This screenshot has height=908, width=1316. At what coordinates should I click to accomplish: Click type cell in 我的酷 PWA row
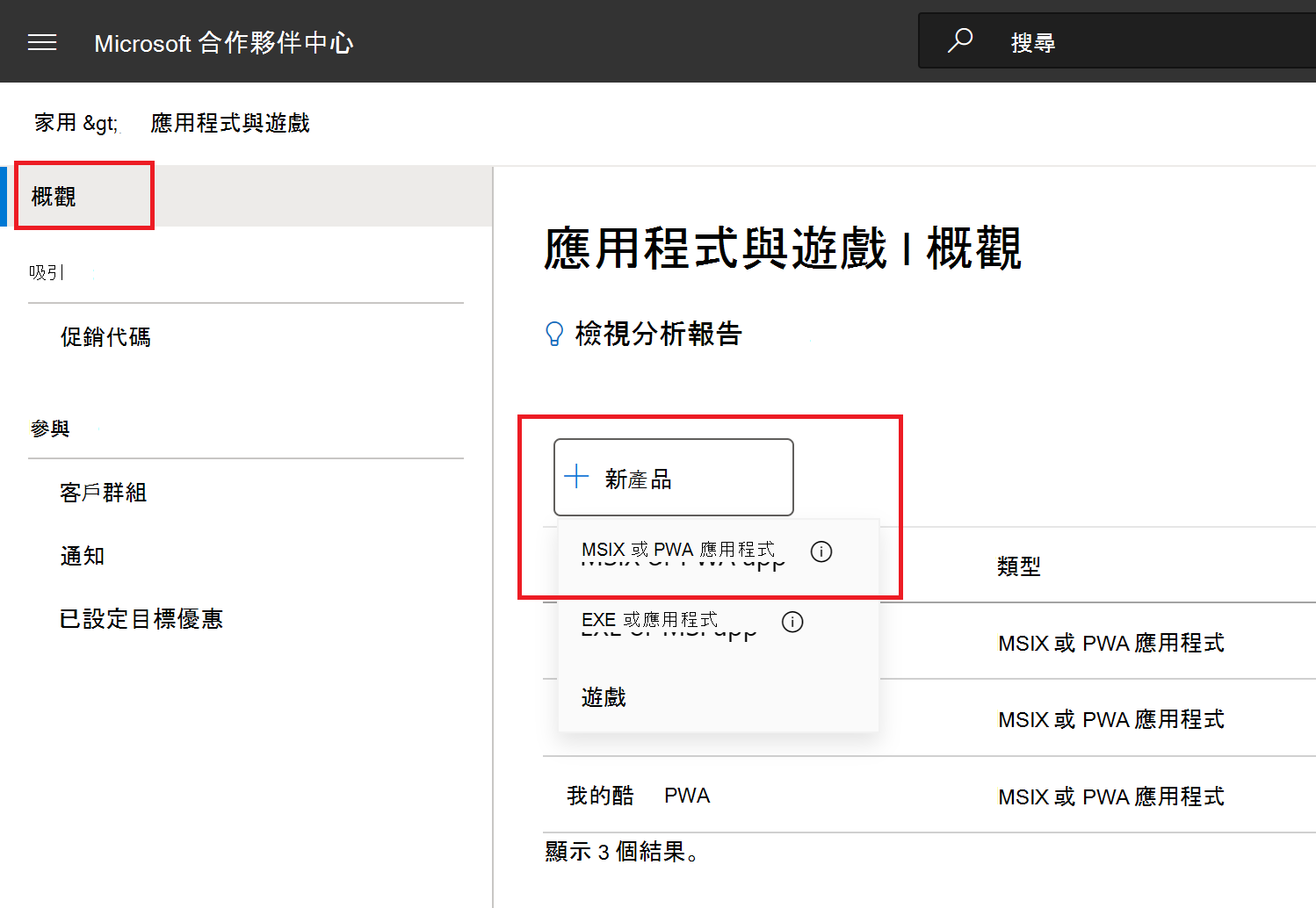1111,796
